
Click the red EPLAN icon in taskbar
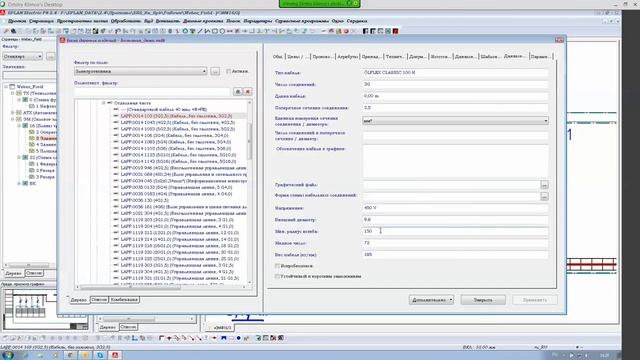pos(115,355)
